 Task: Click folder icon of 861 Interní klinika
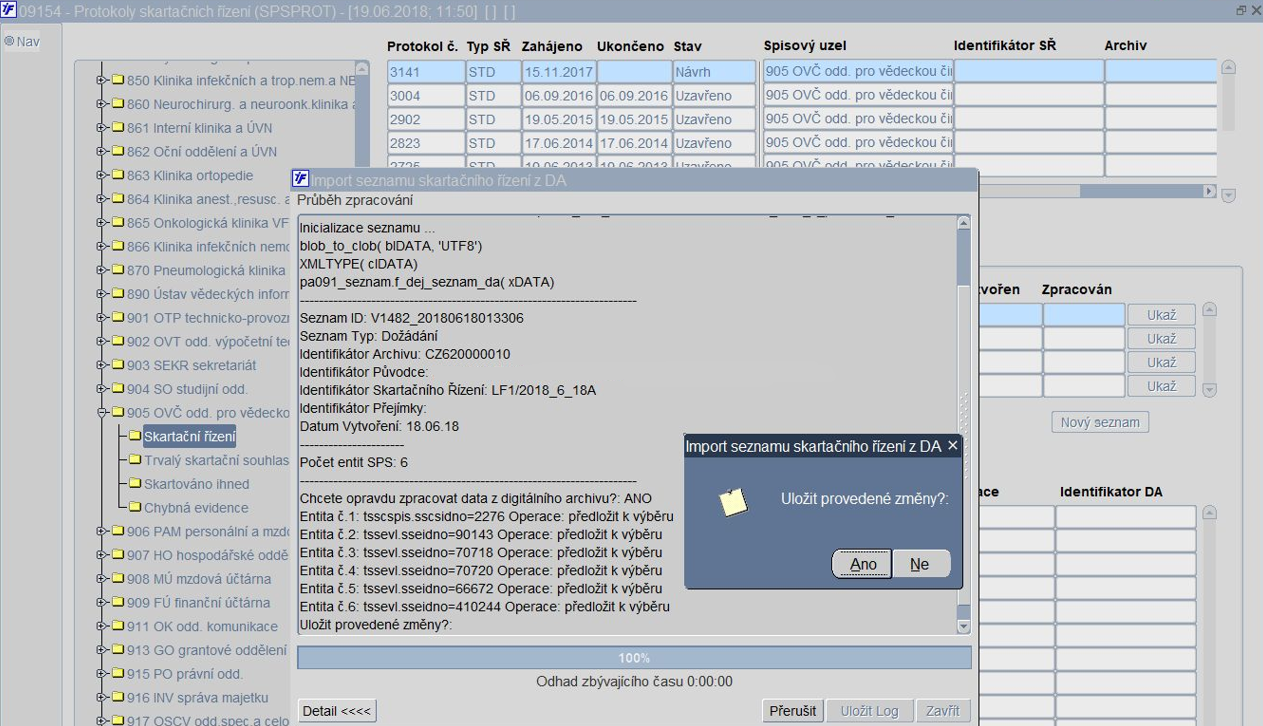(x=118, y=128)
